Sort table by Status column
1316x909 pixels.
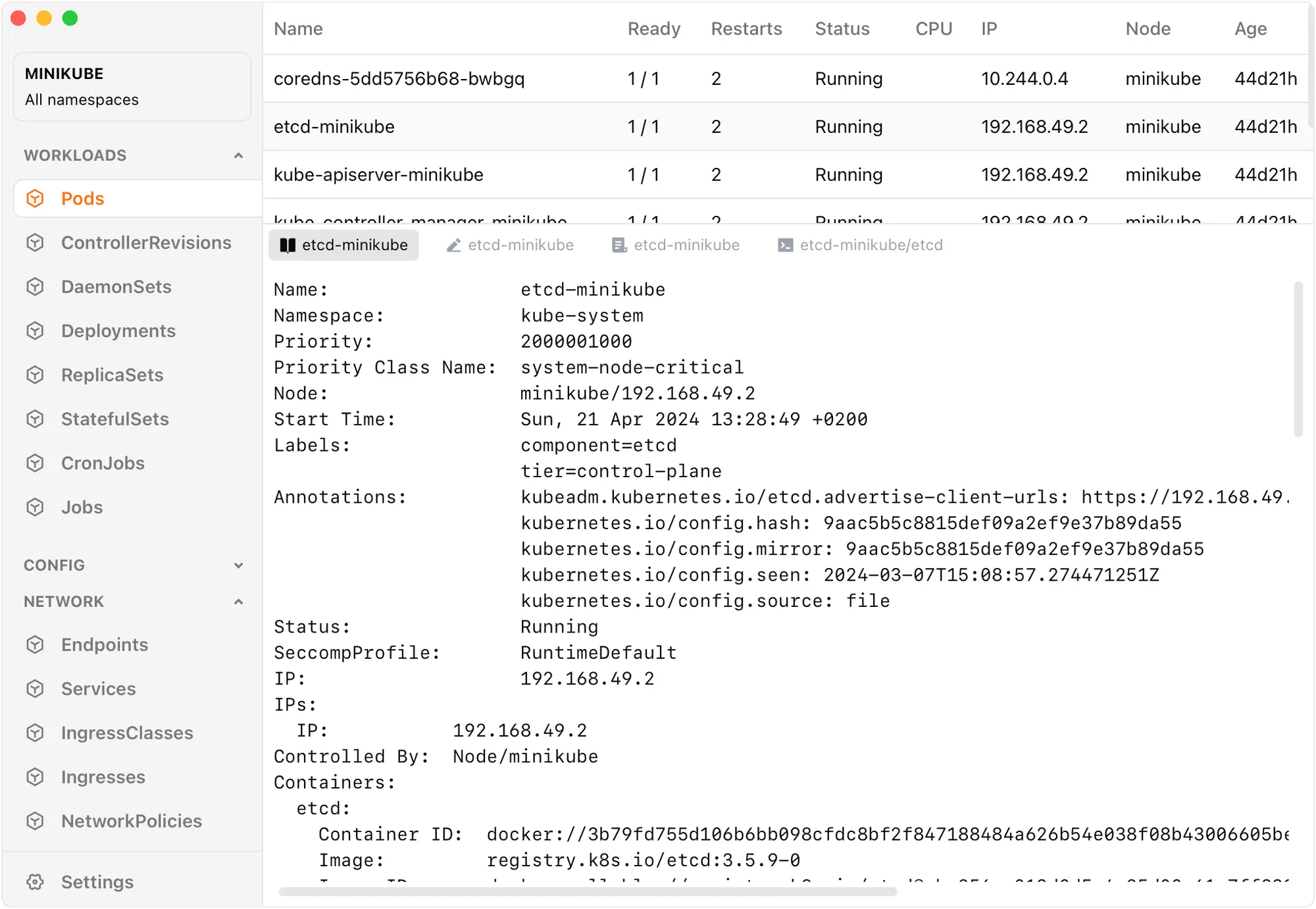tap(842, 28)
